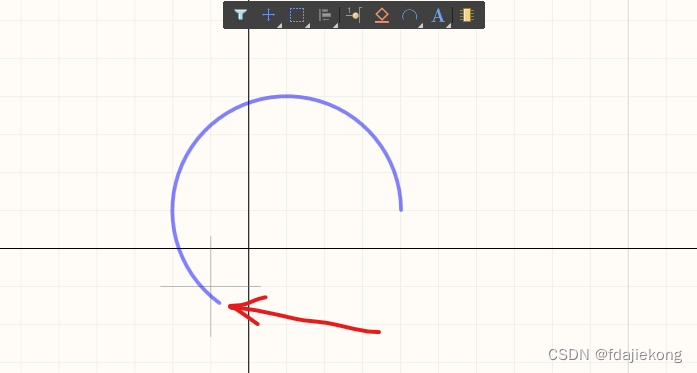The height and width of the screenshot is (373, 697).
Task: Open the selection filter funnel icon
Action: tap(240, 15)
